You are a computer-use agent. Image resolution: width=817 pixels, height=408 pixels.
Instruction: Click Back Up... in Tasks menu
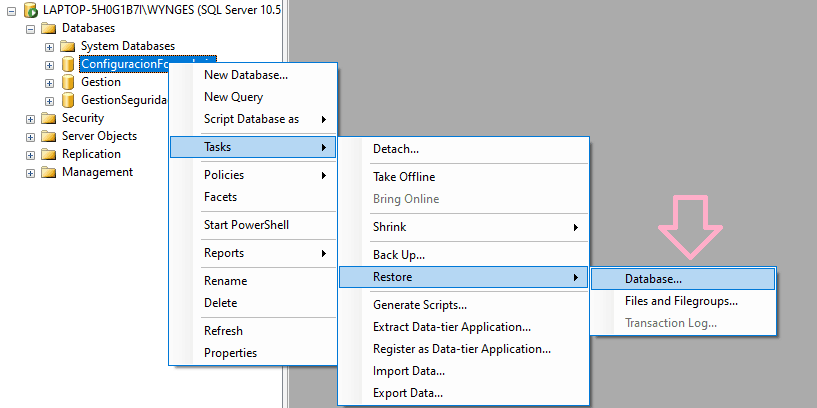399,255
